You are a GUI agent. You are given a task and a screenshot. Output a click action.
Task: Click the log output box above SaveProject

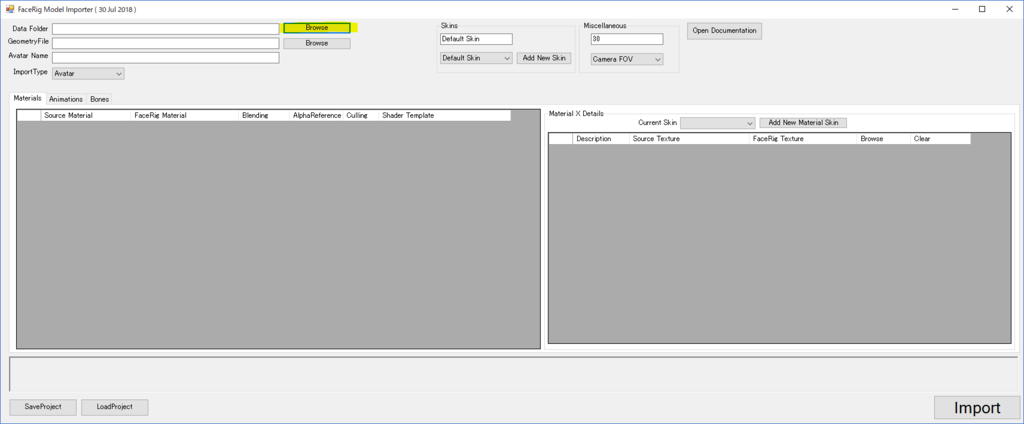513,374
